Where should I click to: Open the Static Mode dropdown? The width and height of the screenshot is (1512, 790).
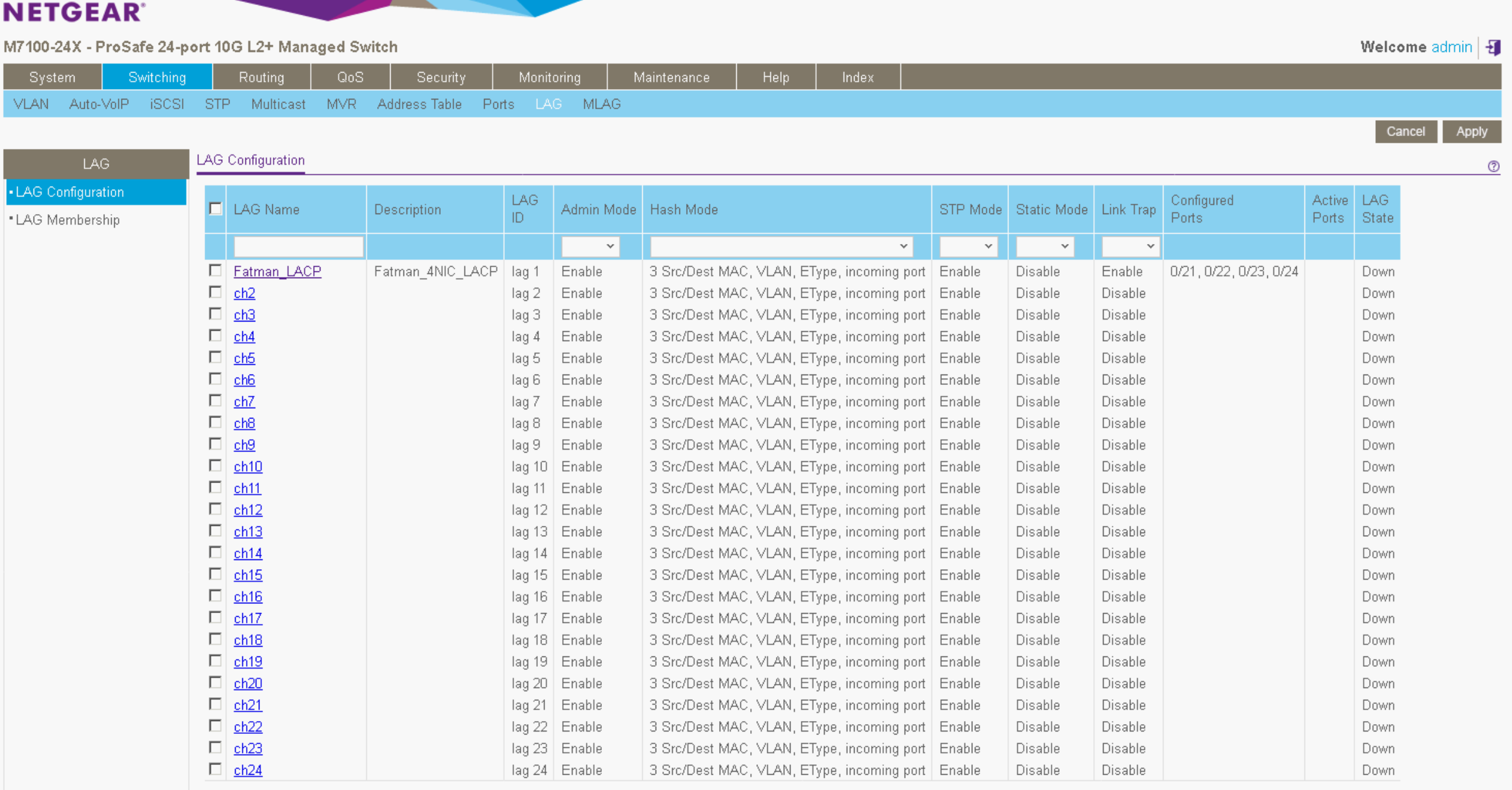tap(1044, 246)
